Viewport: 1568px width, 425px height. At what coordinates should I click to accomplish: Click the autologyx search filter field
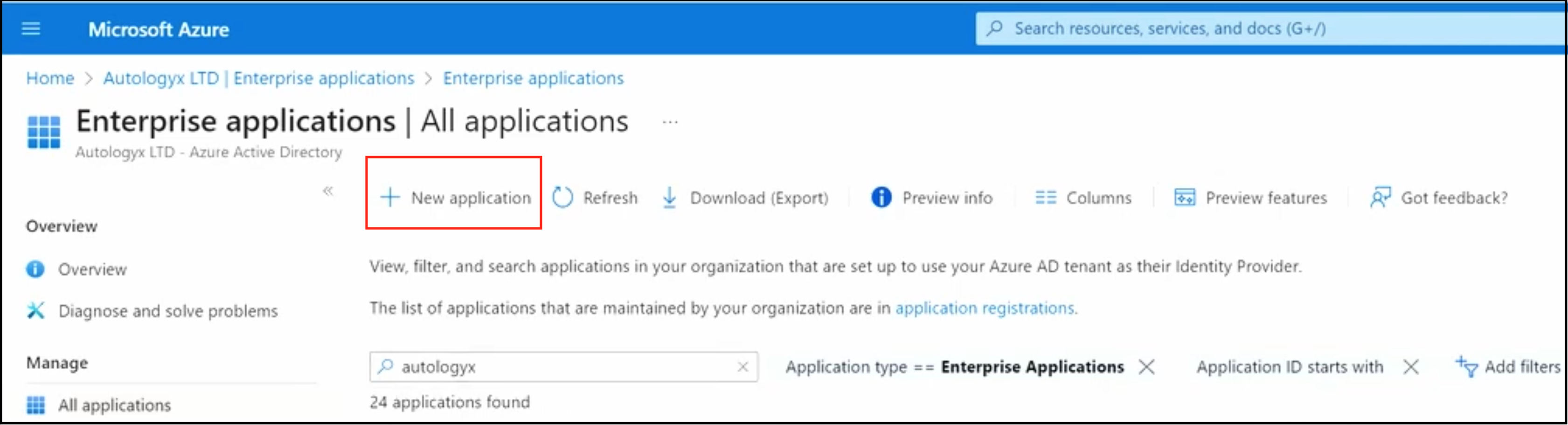point(564,367)
